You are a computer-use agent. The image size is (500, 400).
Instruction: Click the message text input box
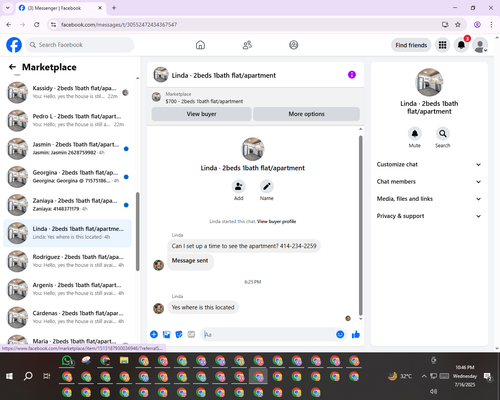(x=269, y=334)
